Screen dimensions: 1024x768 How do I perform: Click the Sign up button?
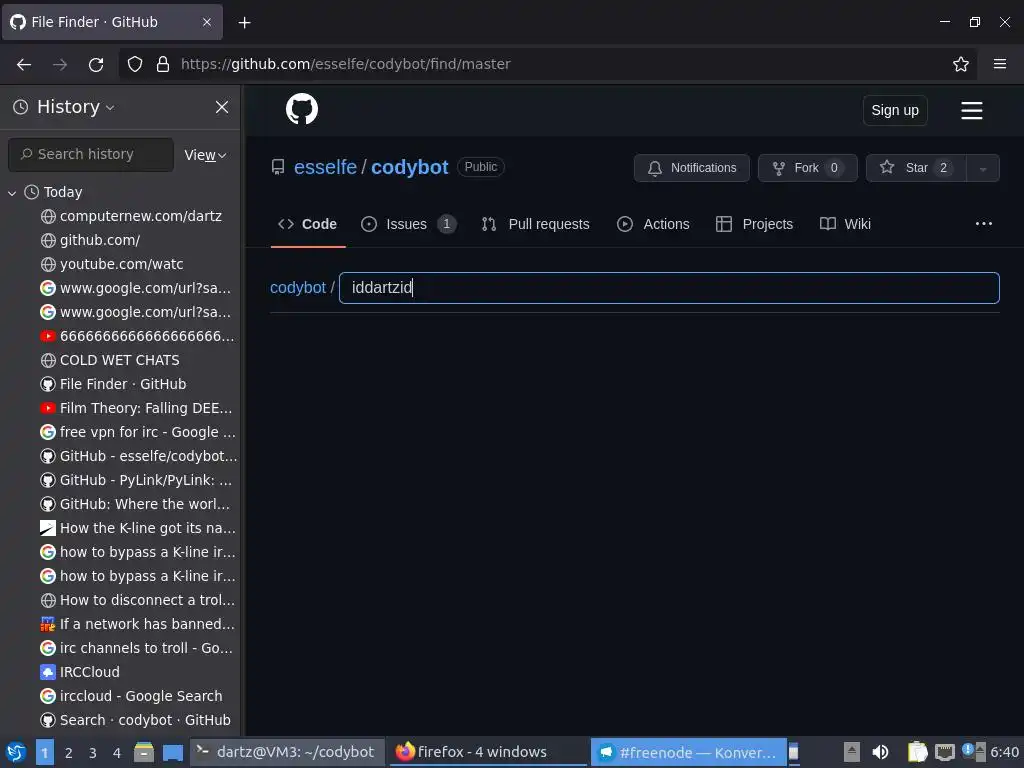(x=895, y=110)
